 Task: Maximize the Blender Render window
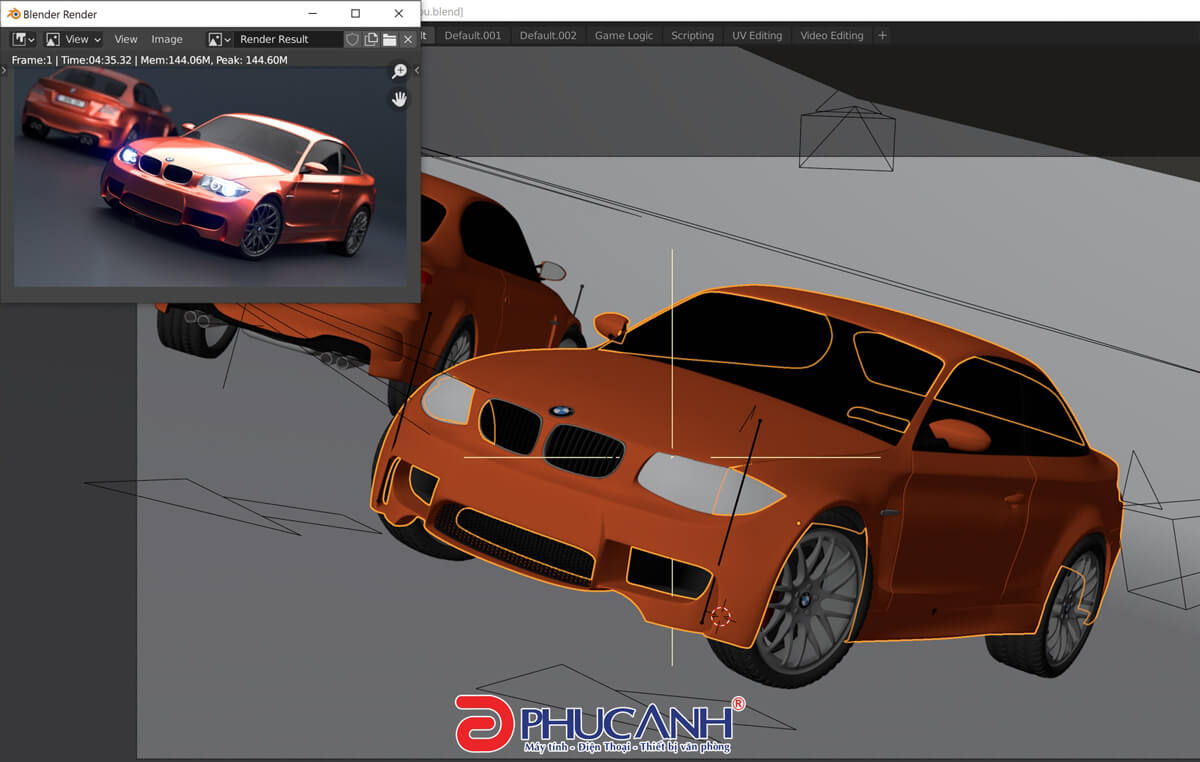point(355,14)
